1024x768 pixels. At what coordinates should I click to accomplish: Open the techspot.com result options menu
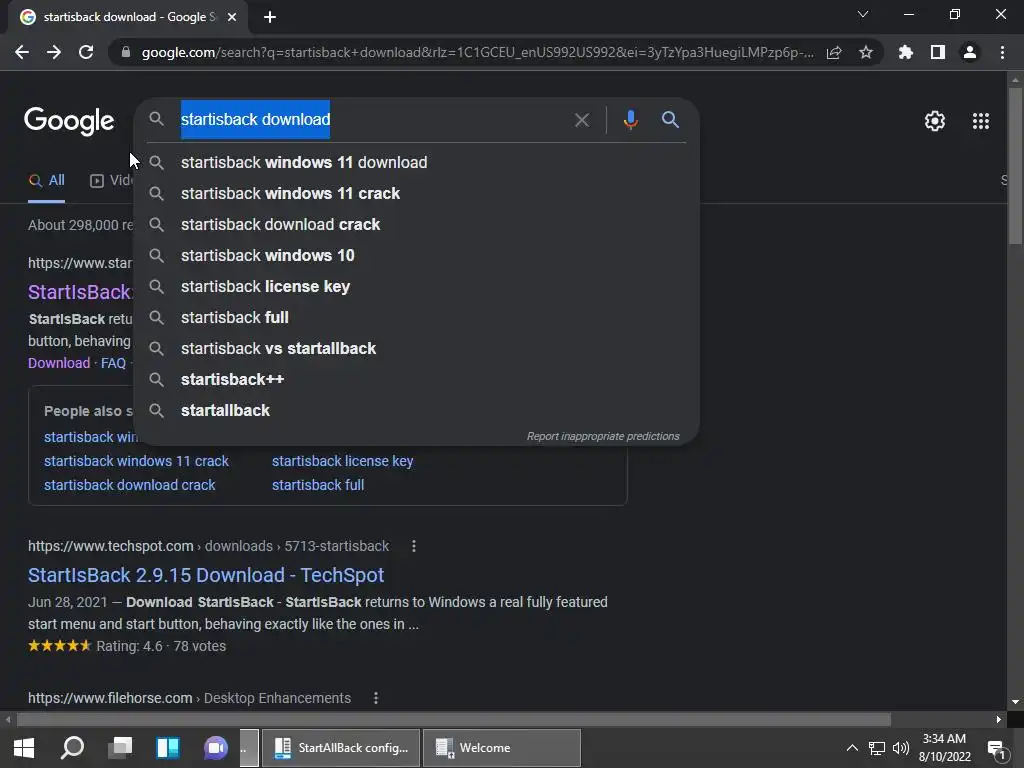point(414,546)
